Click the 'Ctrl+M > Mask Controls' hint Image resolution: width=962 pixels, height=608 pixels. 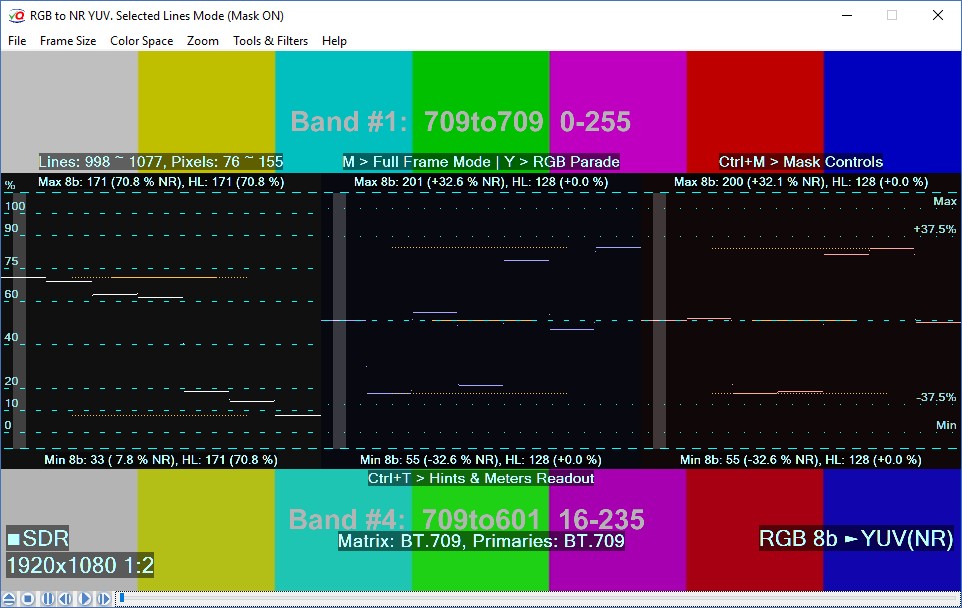point(800,162)
